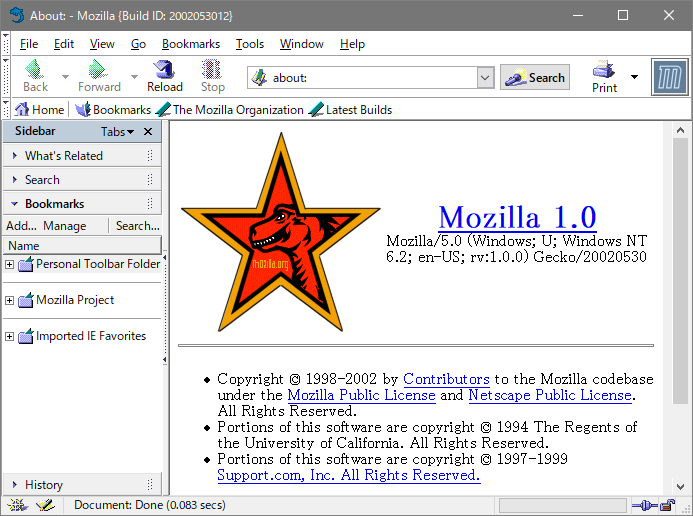
Task: Toggle sidebar with the vertical splitter grippy
Action: (165, 308)
